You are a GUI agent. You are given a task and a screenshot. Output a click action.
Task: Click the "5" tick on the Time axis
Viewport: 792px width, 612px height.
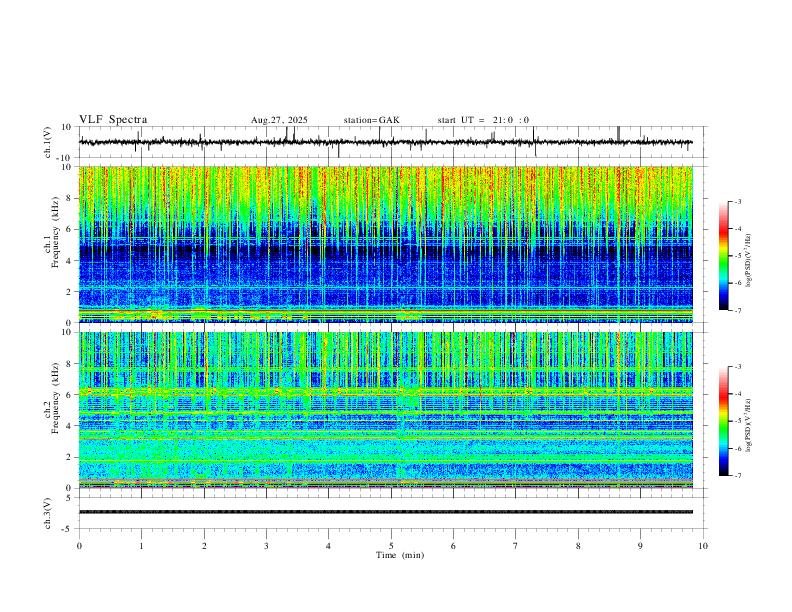pos(391,546)
